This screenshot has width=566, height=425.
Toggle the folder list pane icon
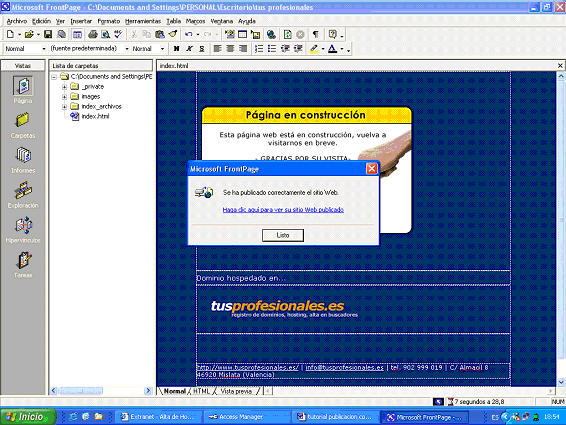[x=77, y=34]
